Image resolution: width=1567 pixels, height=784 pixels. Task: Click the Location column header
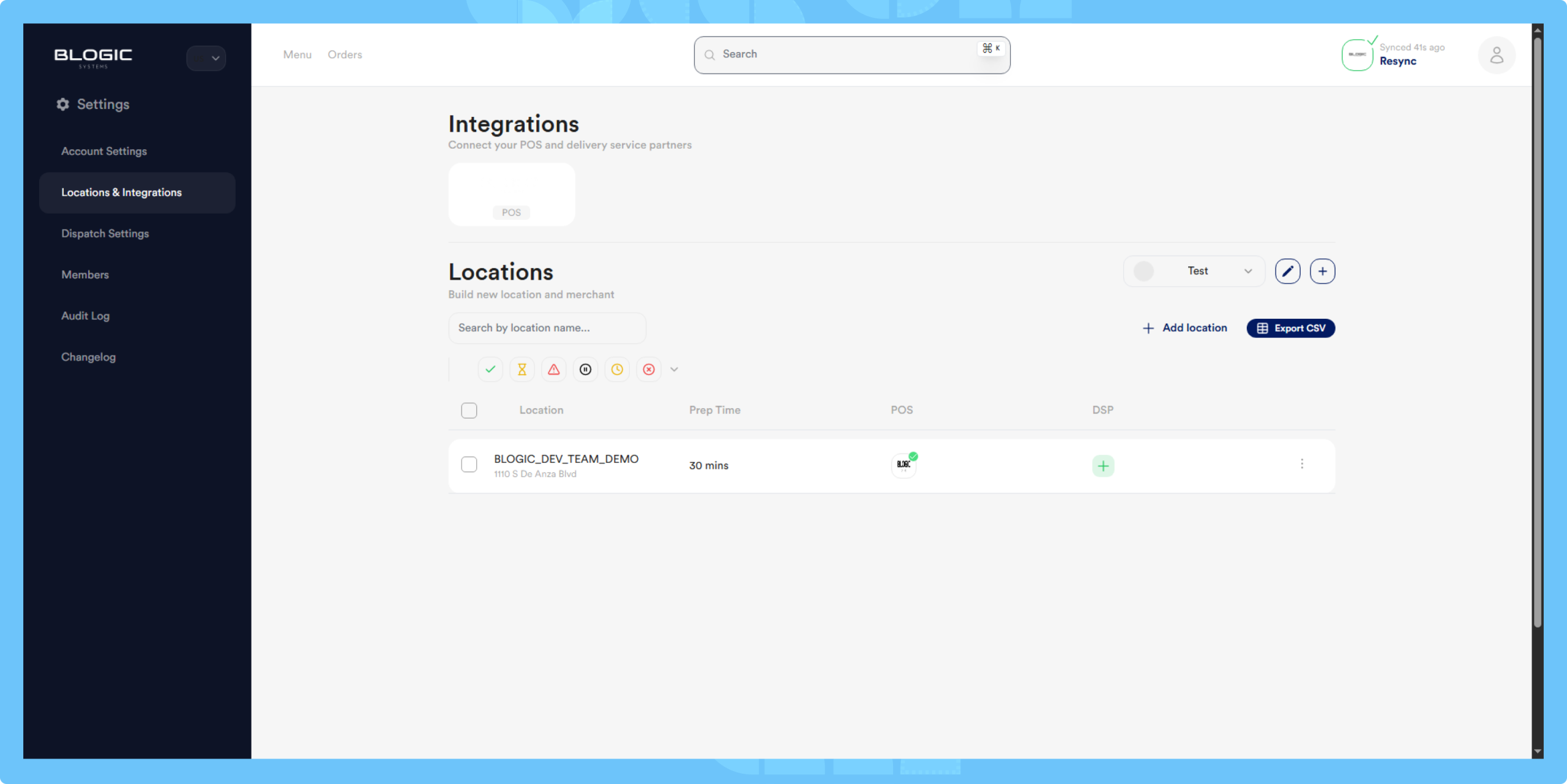coord(541,410)
